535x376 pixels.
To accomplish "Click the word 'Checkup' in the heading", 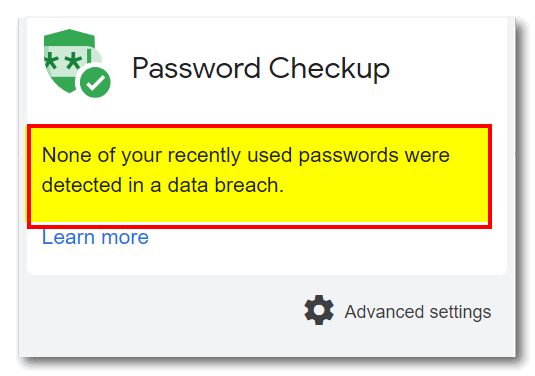I will (329, 69).
